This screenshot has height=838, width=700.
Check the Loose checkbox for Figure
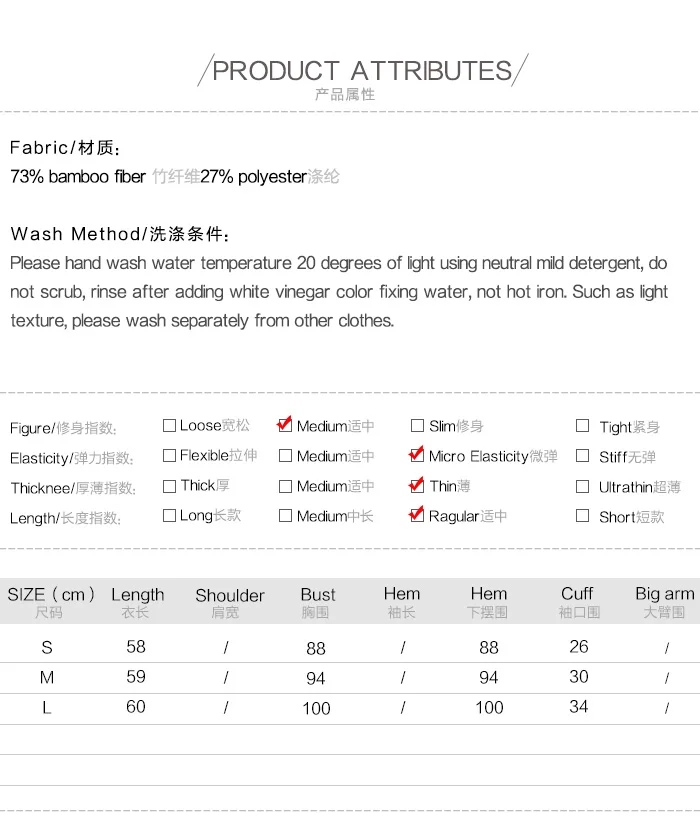(169, 425)
